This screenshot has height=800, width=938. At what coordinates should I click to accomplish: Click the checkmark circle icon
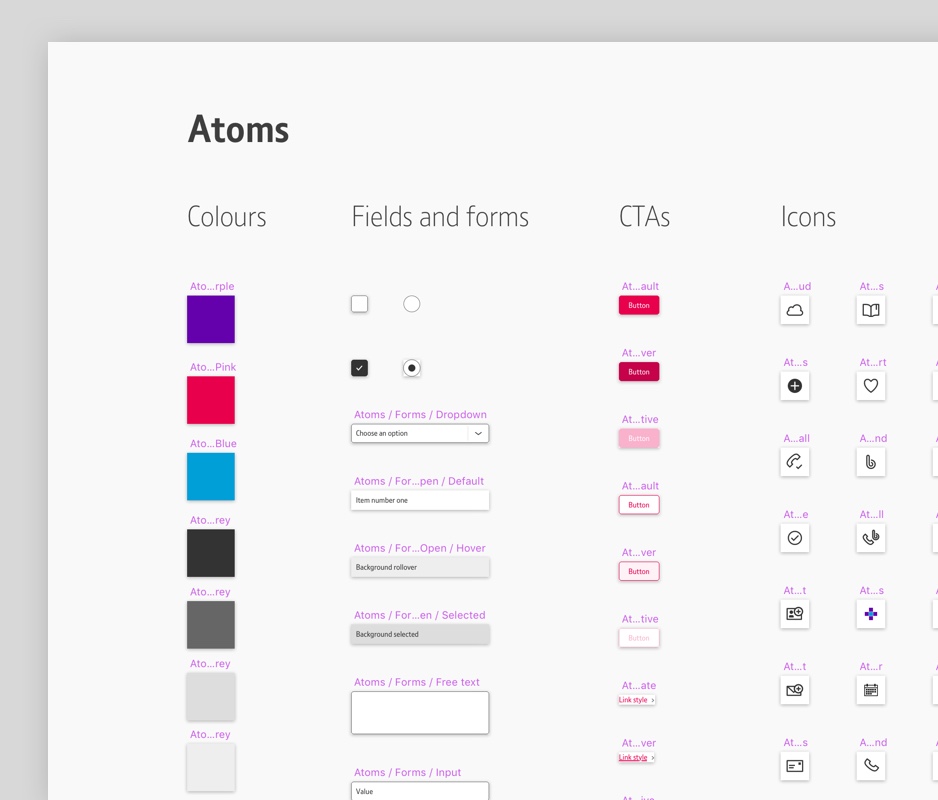795,538
